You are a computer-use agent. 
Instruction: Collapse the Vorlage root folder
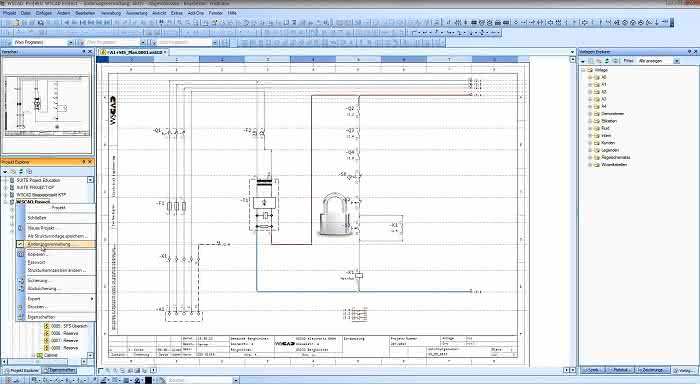pyautogui.click(x=583, y=70)
